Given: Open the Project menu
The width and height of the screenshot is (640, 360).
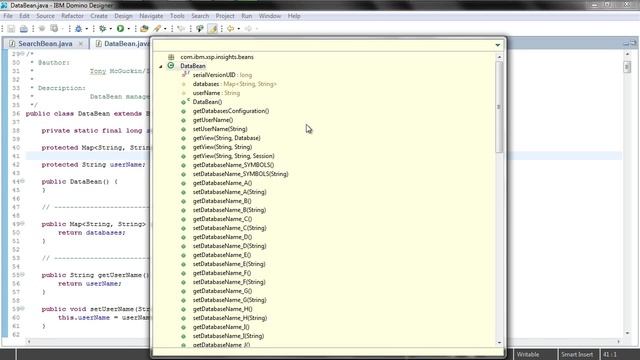Looking at the screenshot, I should point(225,16).
